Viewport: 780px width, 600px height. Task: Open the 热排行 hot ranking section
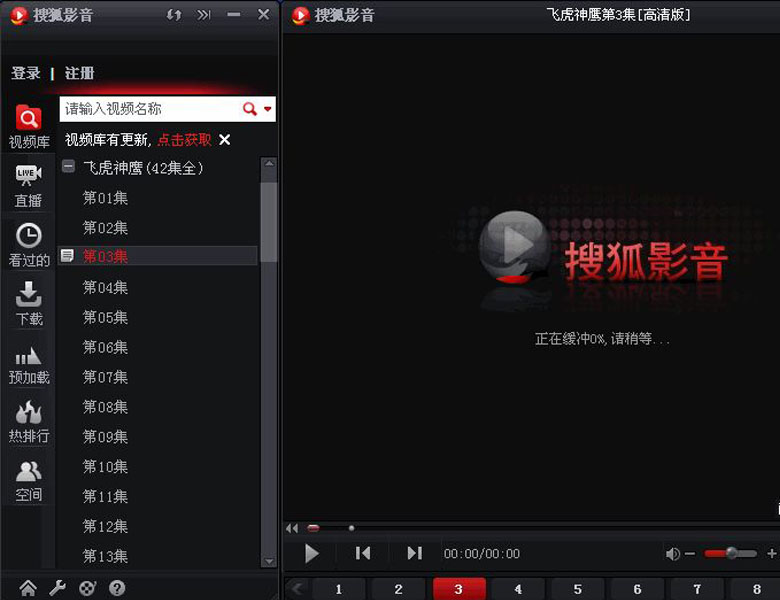28,421
